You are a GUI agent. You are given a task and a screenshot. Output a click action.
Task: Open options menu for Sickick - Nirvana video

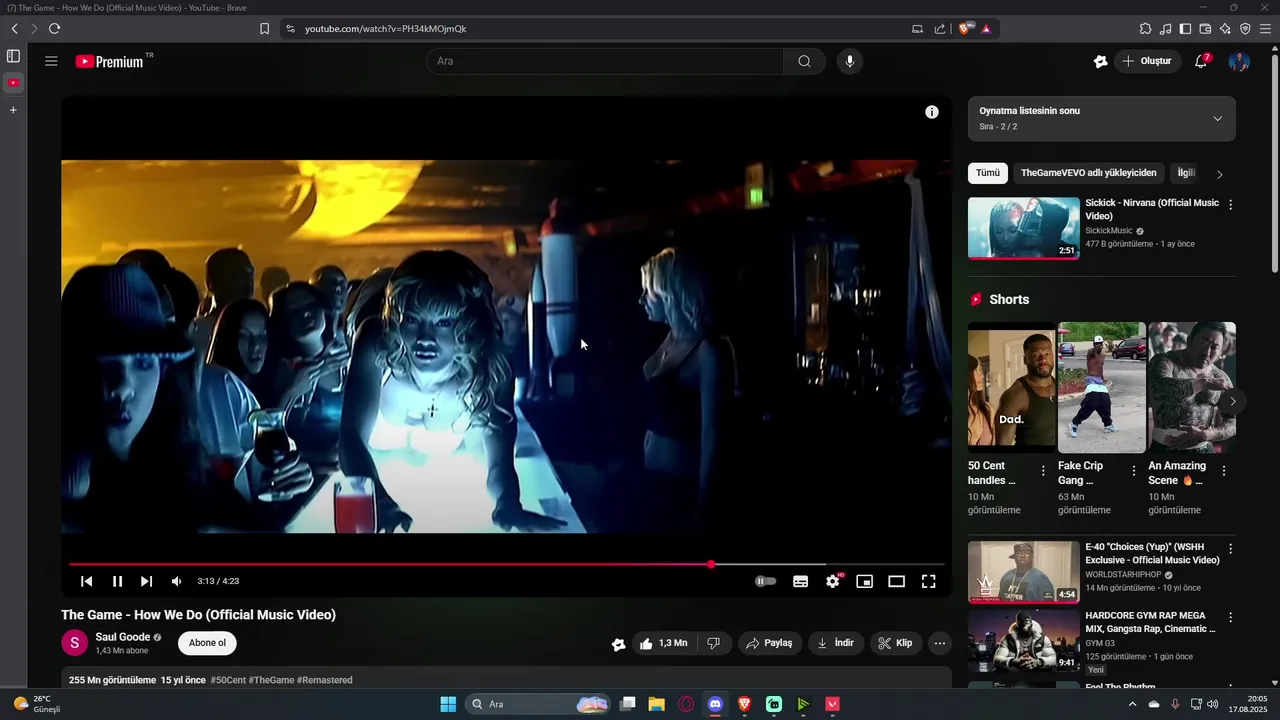[x=1230, y=204]
